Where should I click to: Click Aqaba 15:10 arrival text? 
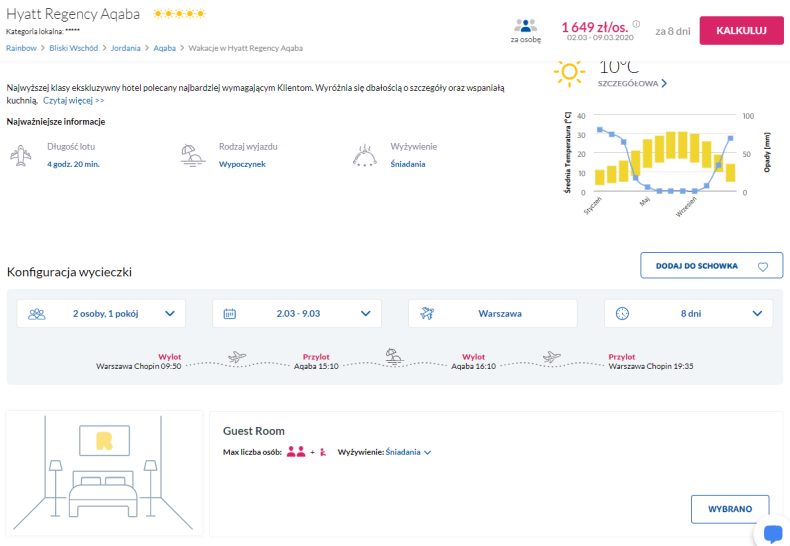pyautogui.click(x=316, y=366)
